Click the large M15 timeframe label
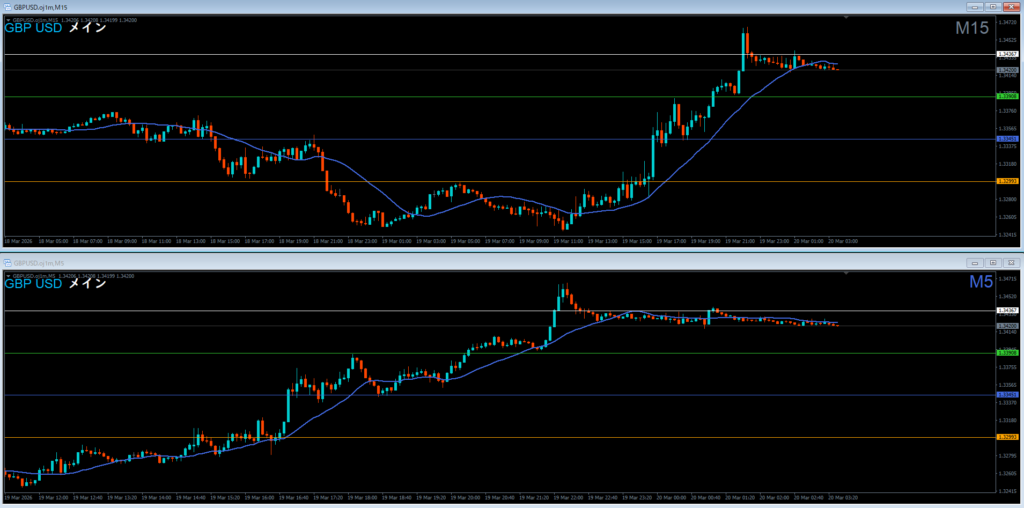The width and height of the screenshot is (1024, 508). [x=972, y=29]
